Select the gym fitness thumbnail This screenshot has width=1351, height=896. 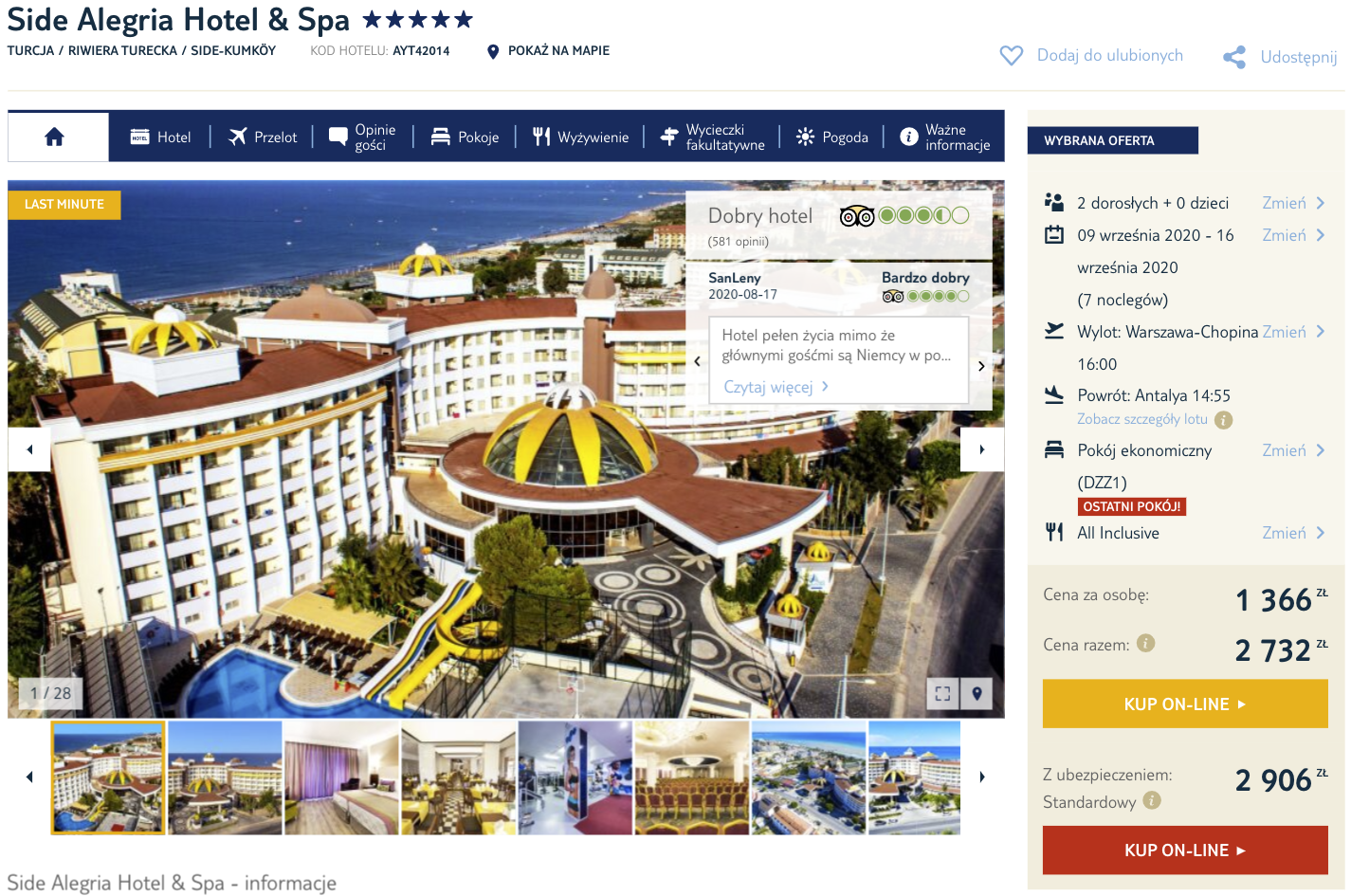pyautogui.click(x=575, y=777)
